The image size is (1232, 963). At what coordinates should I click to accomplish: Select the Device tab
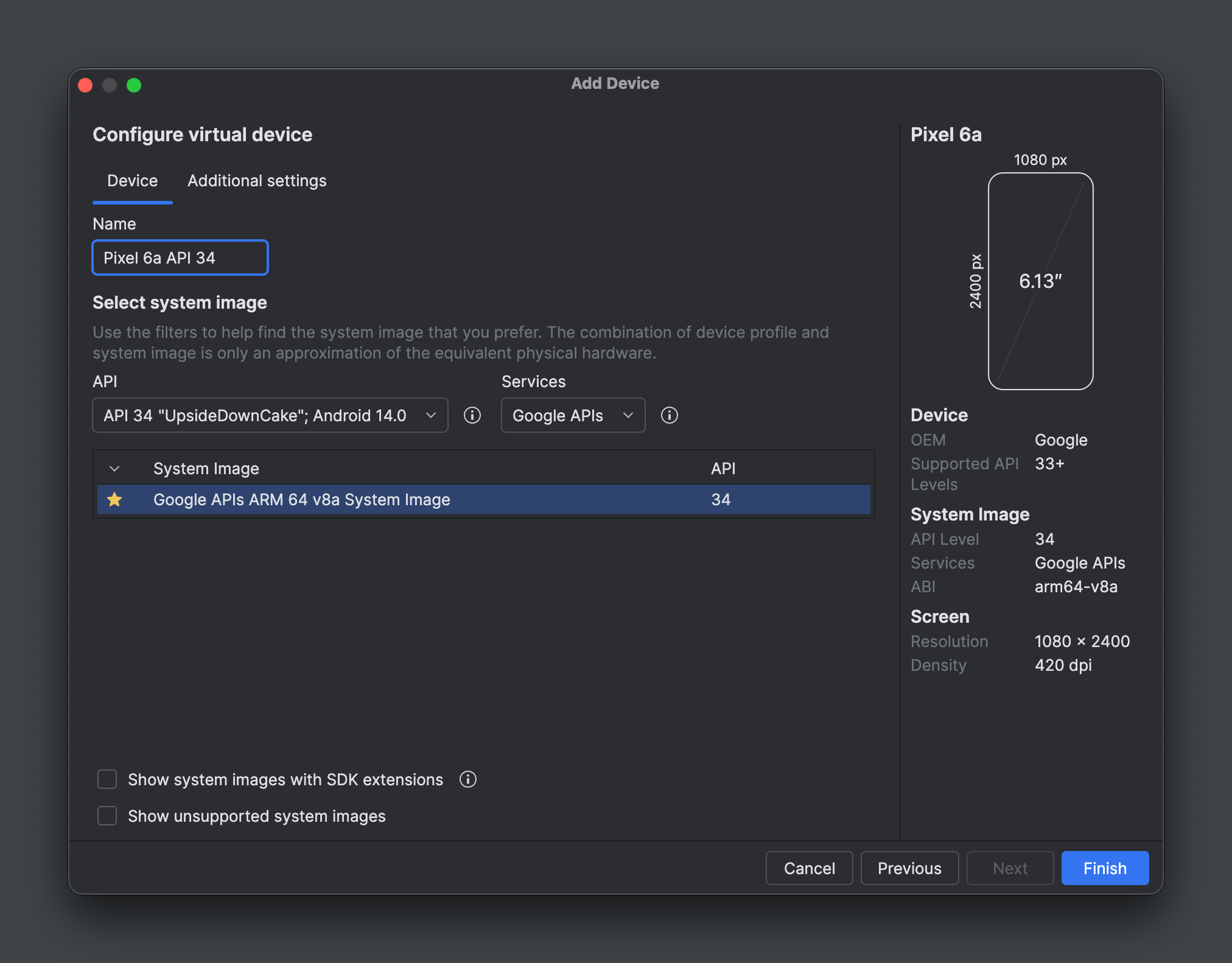(132, 180)
